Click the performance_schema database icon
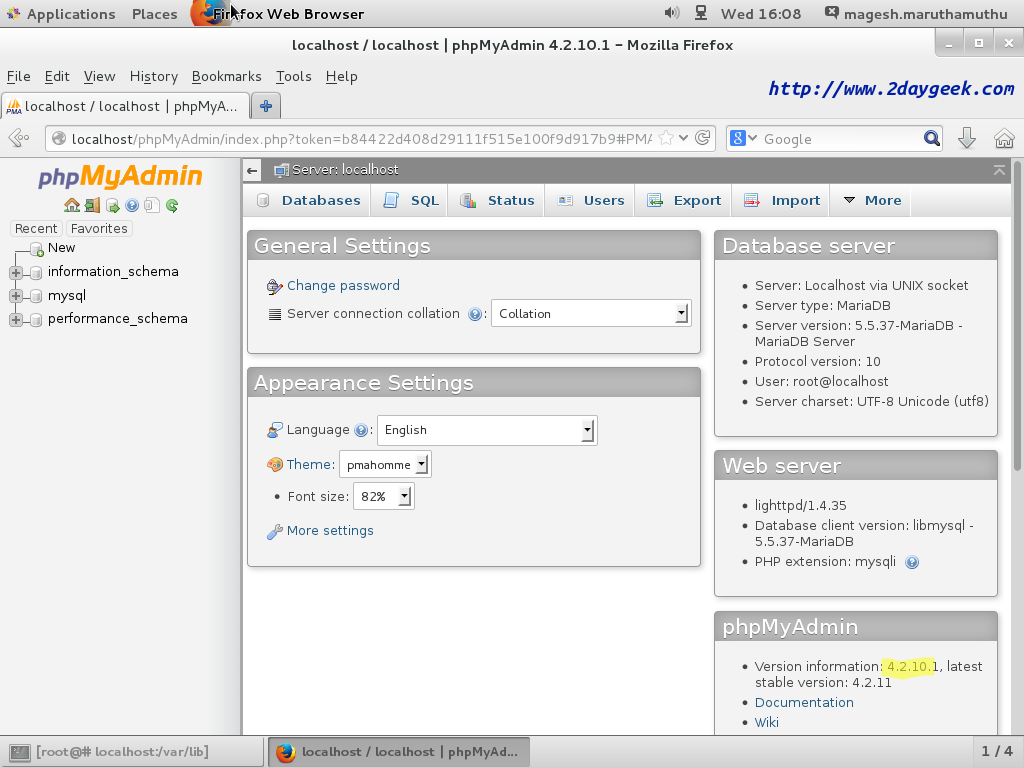1024x768 pixels. [37, 319]
